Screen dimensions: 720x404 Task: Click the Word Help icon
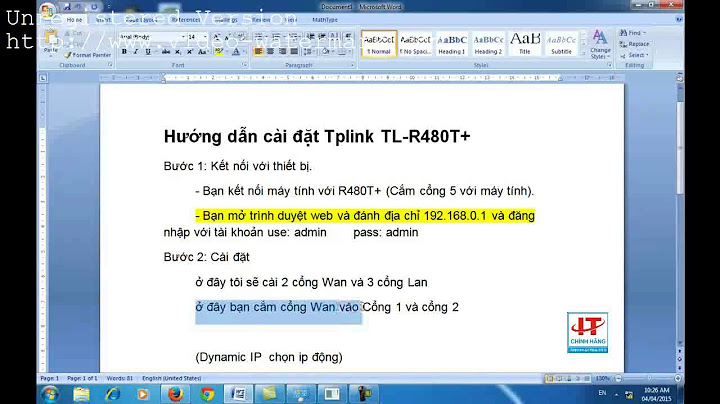(679, 19)
